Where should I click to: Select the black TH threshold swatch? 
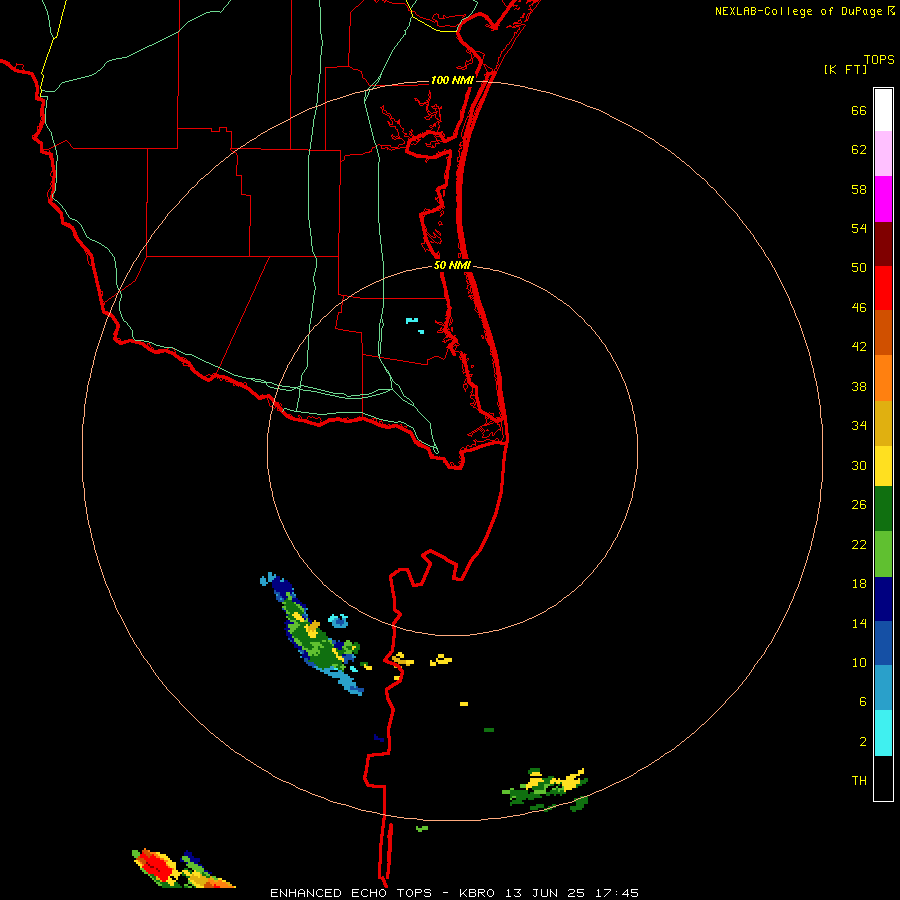point(883,778)
